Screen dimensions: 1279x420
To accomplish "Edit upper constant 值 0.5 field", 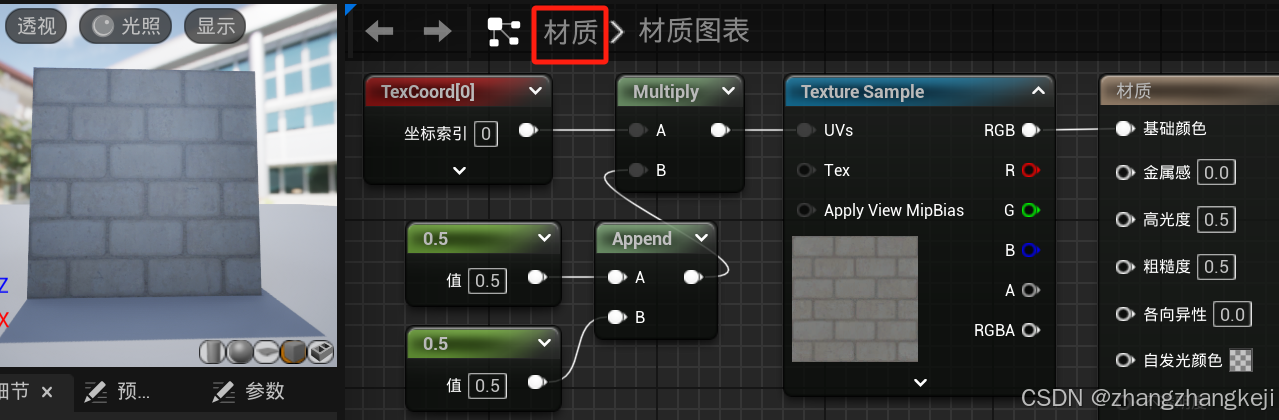I will click(x=487, y=280).
